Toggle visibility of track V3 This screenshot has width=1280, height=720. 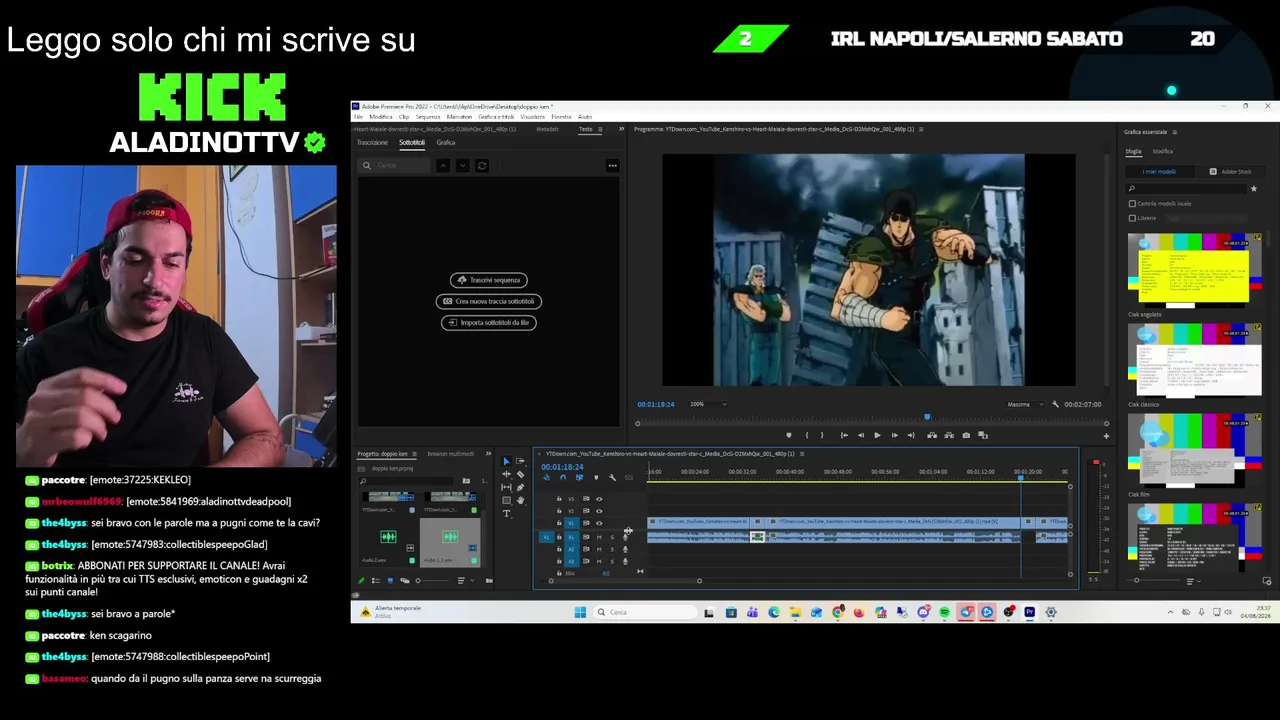599,499
